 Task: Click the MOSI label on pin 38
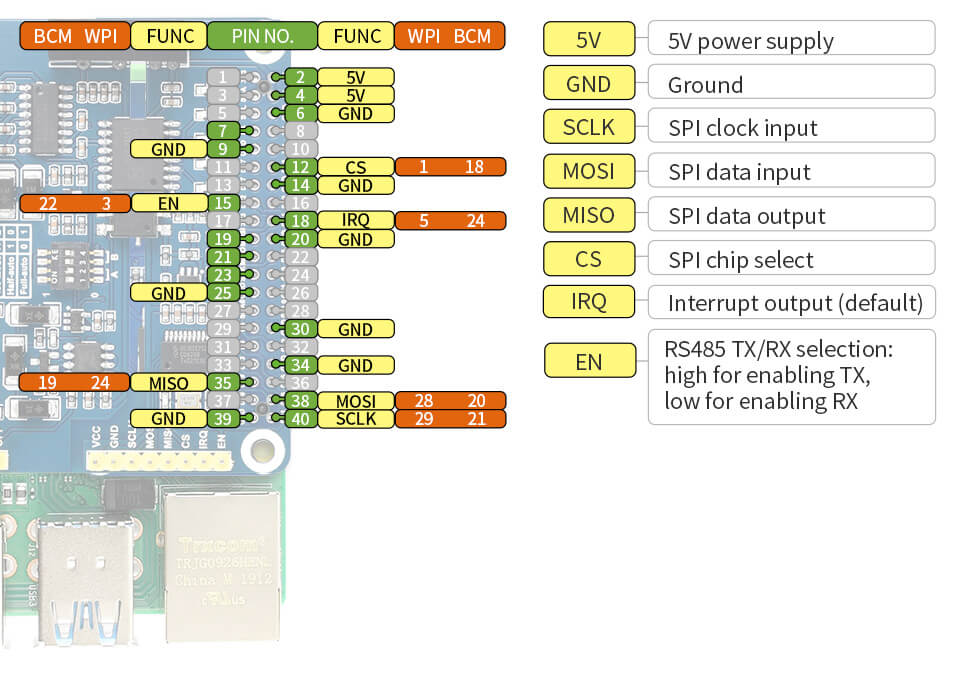[356, 401]
